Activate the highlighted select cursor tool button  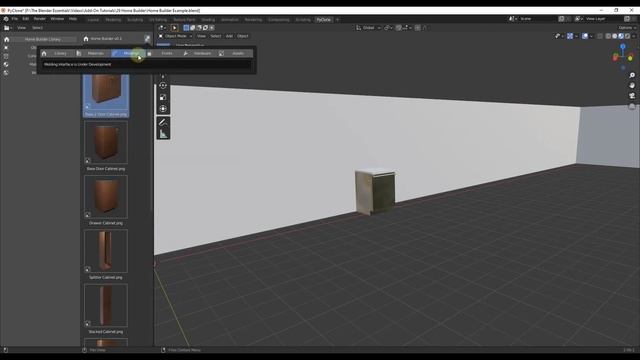click(174, 28)
